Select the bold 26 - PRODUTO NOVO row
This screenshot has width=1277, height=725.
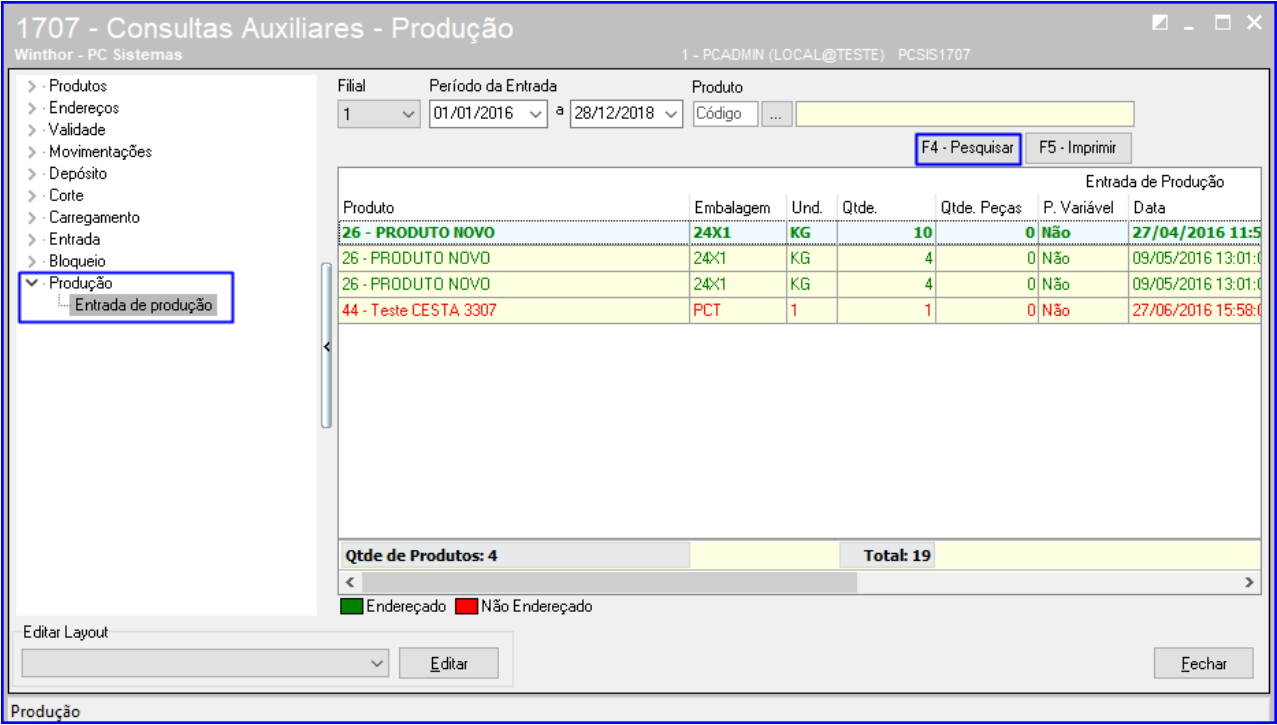pyautogui.click(x=800, y=232)
